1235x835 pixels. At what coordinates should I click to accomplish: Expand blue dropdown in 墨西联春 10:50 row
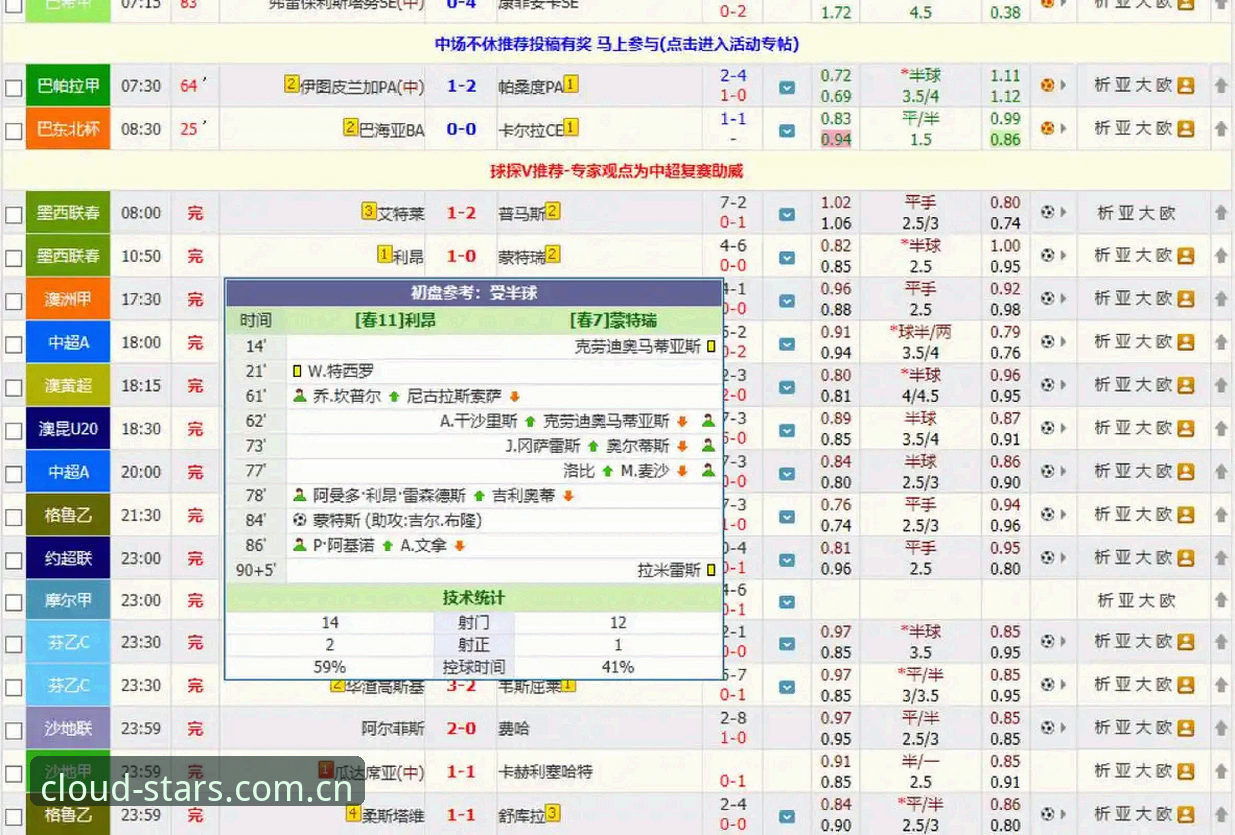(x=787, y=257)
